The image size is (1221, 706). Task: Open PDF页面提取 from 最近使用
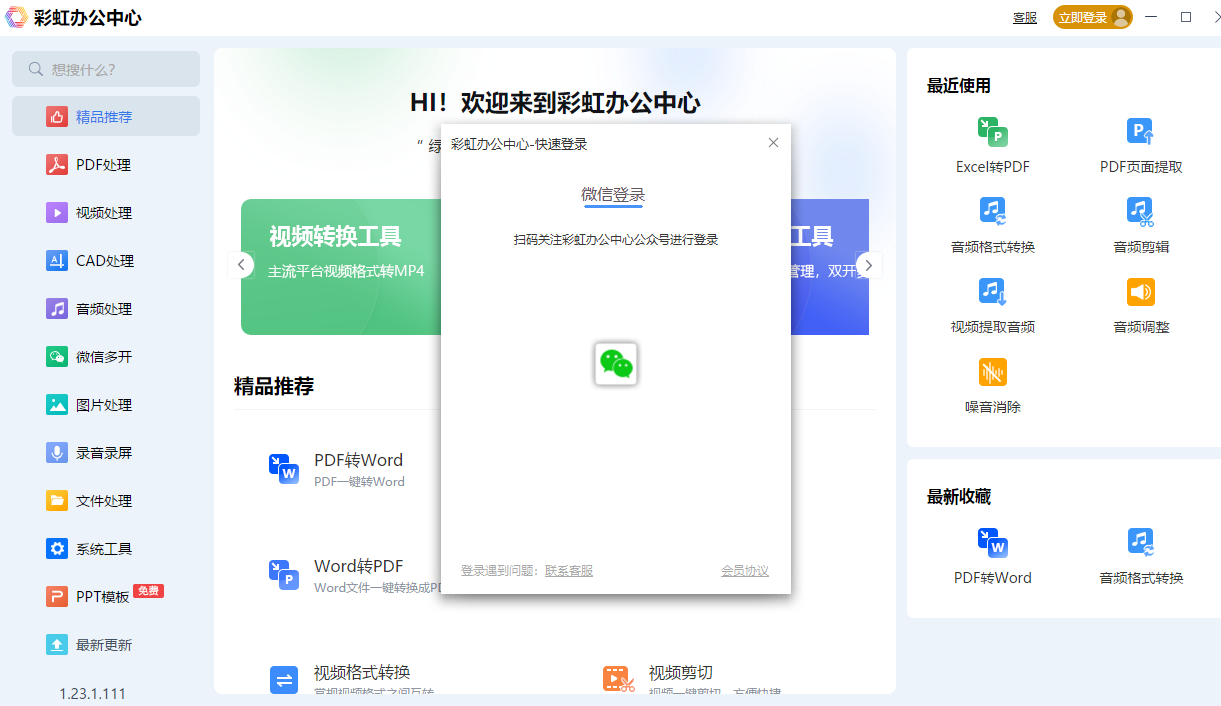tap(1141, 145)
